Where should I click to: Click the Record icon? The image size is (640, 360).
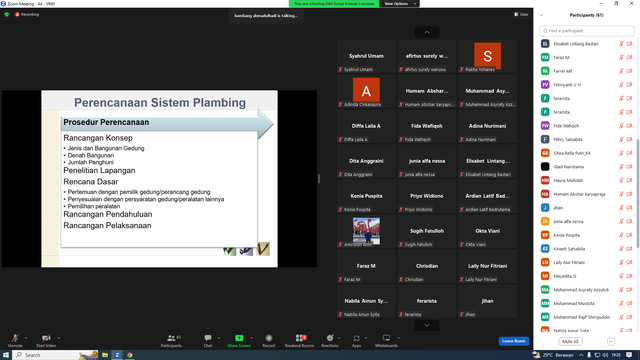point(269,338)
